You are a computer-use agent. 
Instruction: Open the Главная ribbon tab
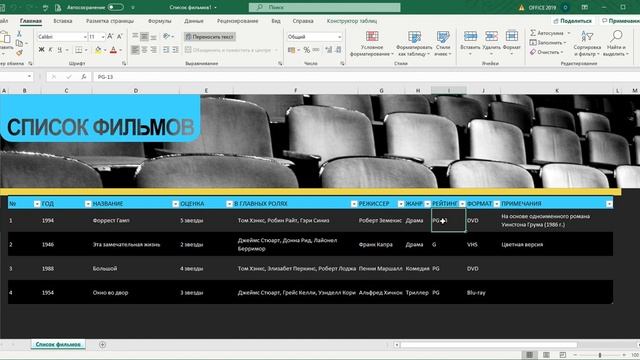[x=31, y=21]
